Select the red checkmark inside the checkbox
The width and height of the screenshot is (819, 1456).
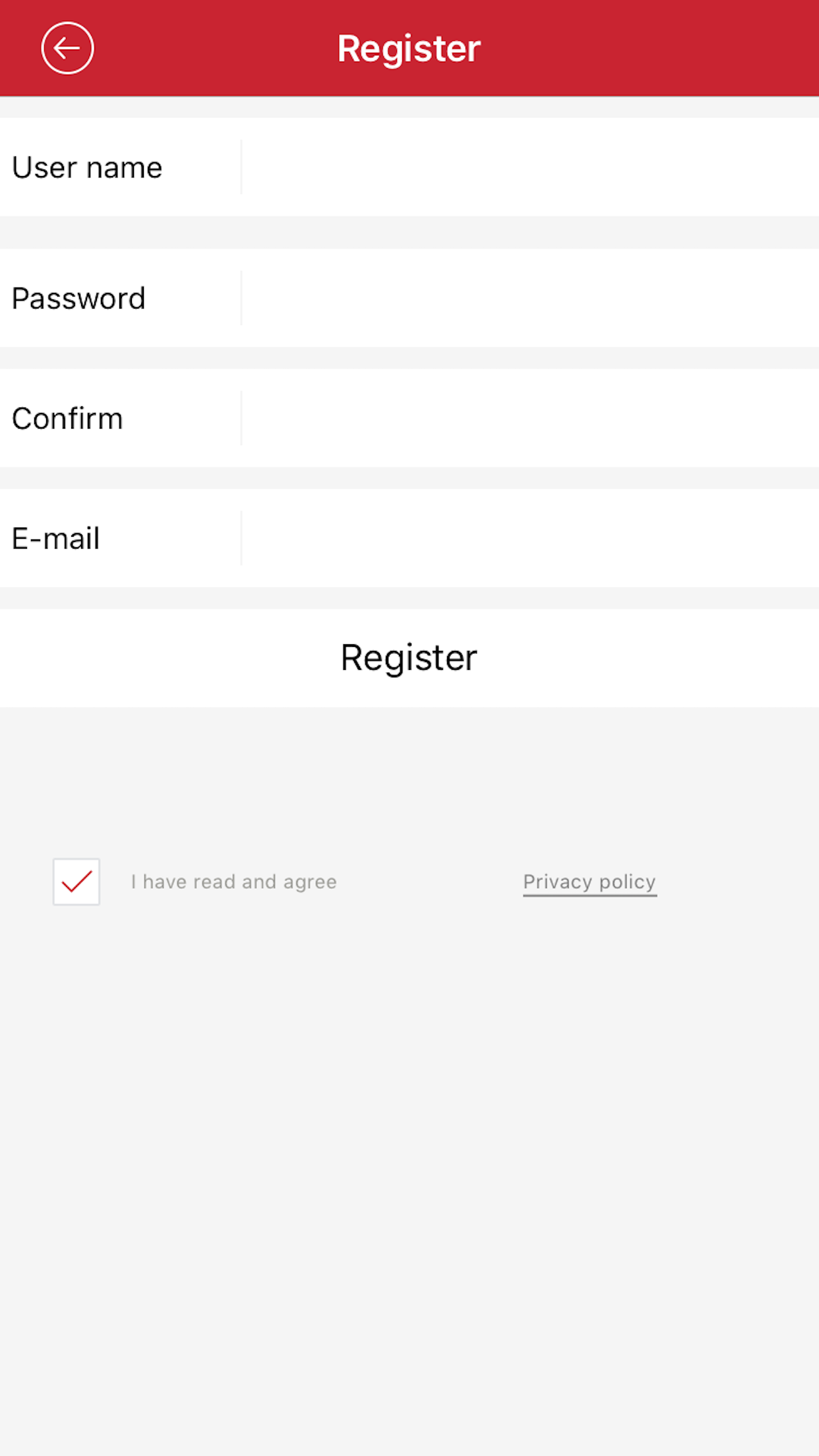(76, 882)
